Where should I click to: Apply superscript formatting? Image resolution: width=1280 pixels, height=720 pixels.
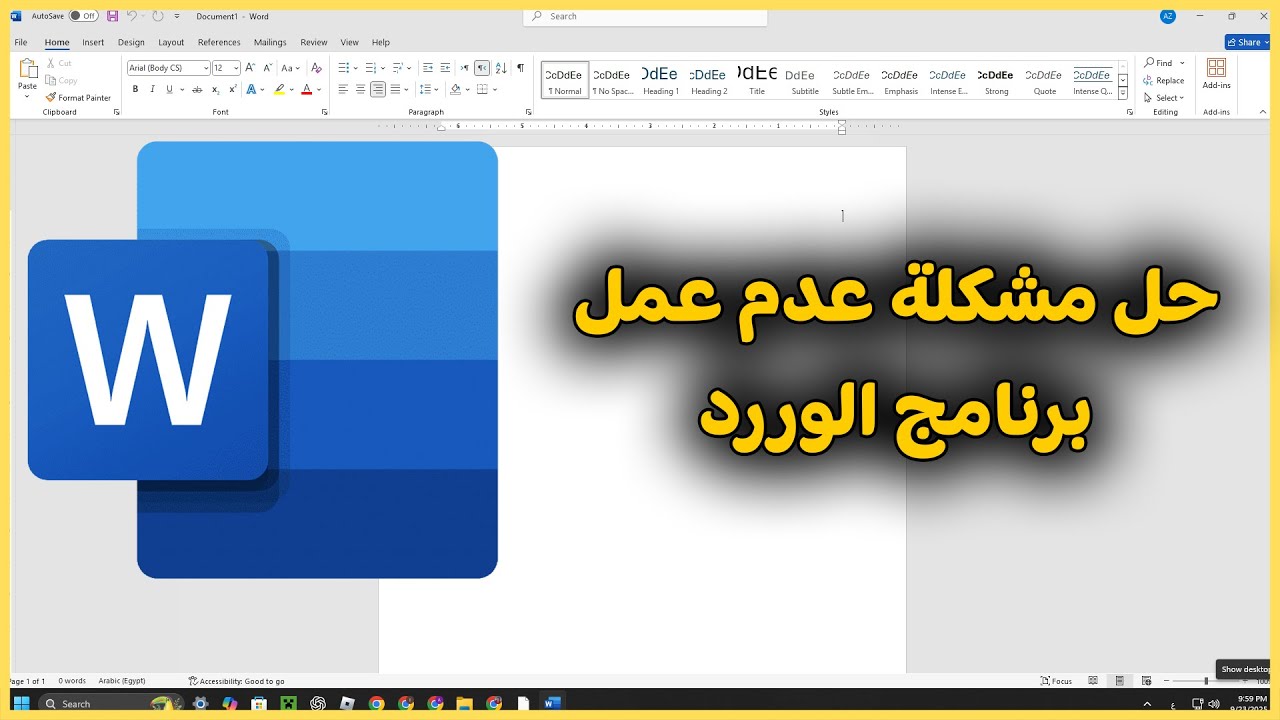tap(232, 89)
